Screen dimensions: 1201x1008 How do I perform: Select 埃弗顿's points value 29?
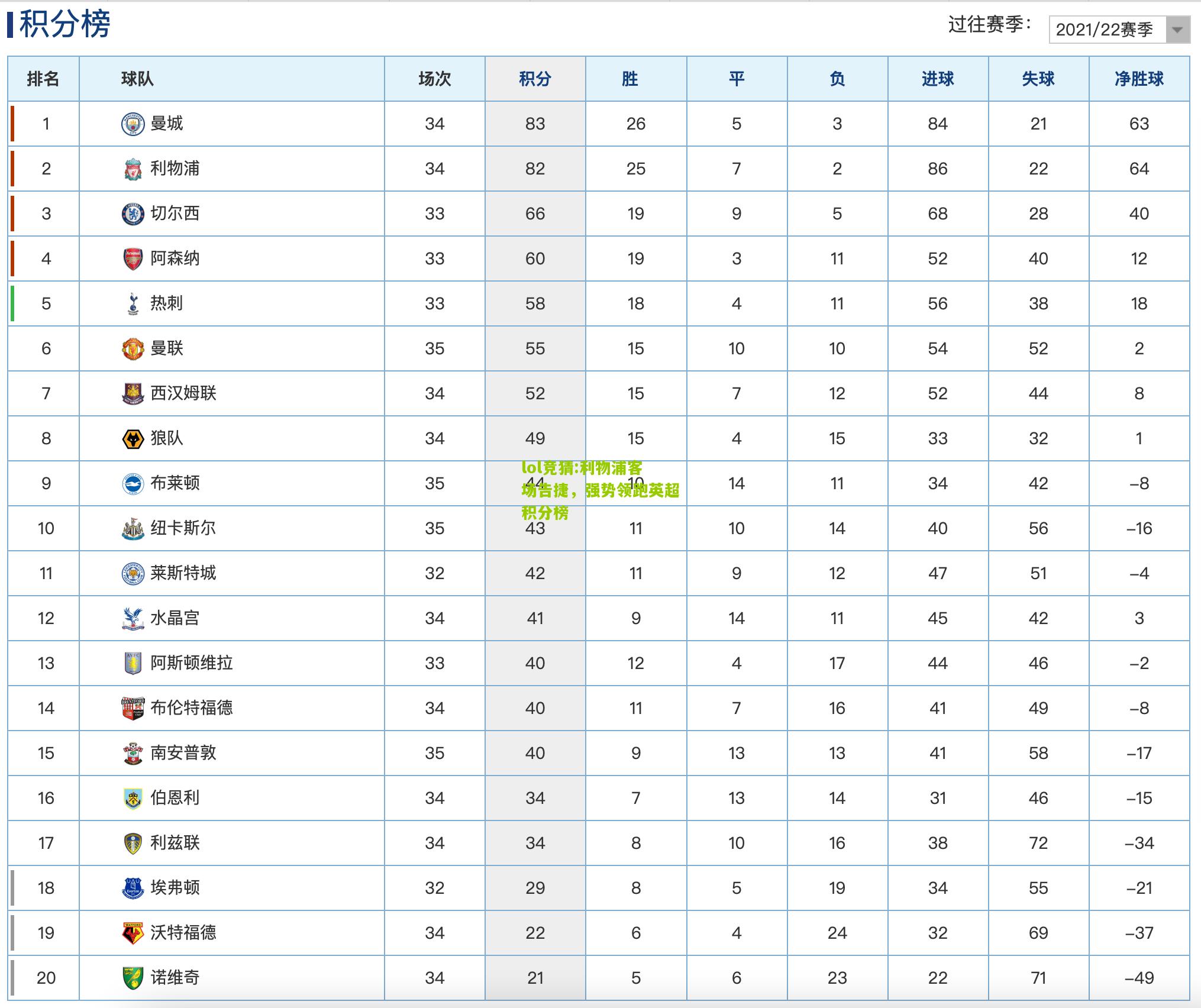click(x=535, y=888)
